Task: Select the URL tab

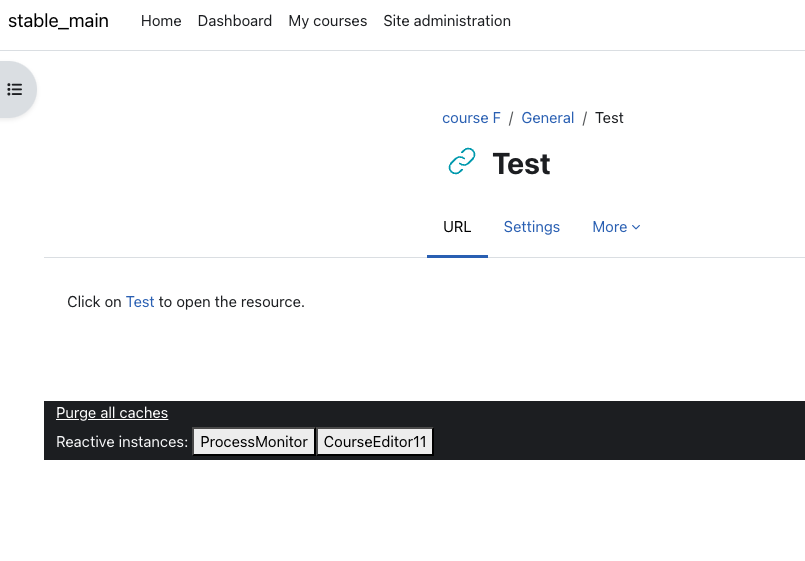Action: pyautogui.click(x=457, y=227)
